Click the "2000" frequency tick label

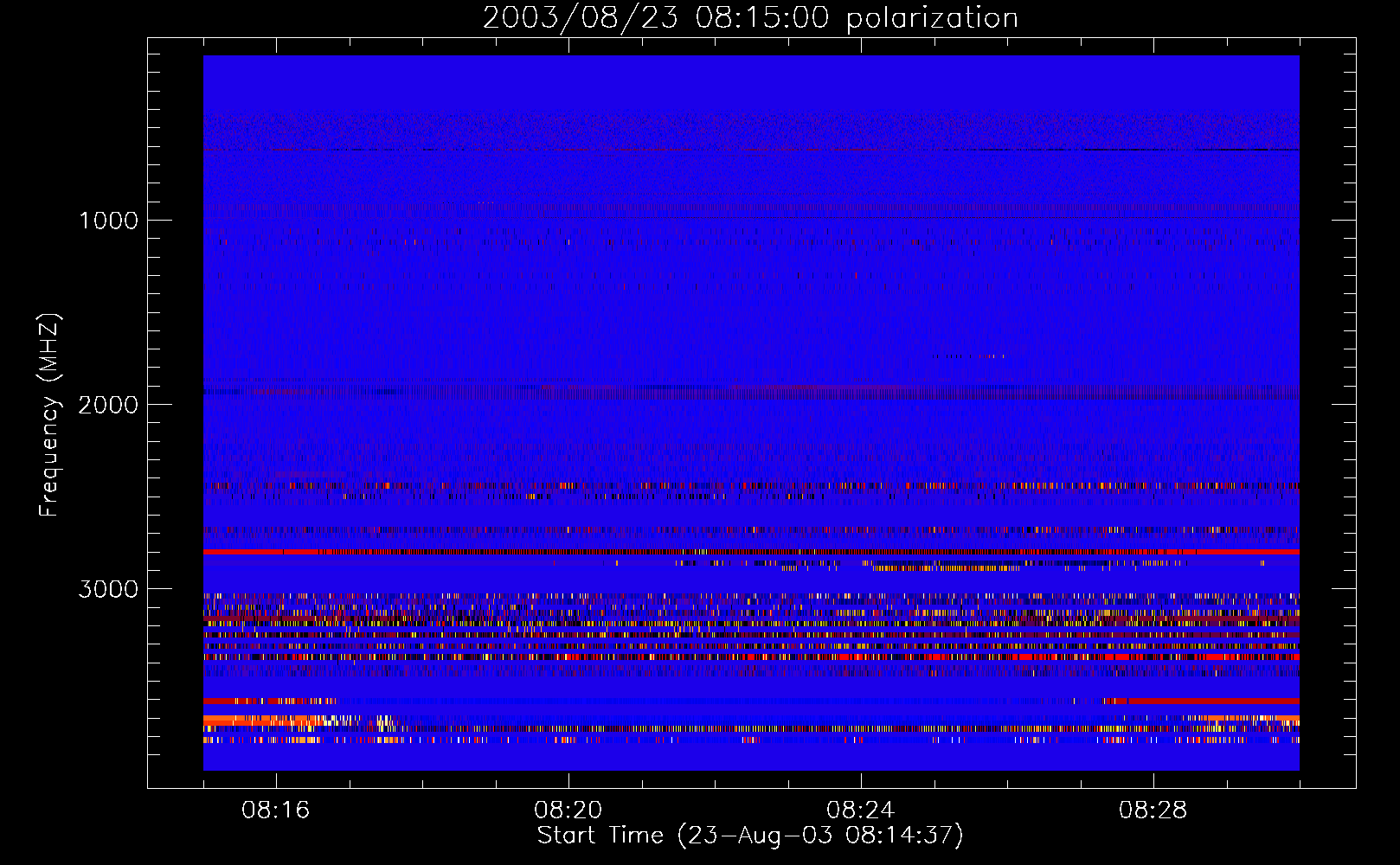tap(108, 405)
